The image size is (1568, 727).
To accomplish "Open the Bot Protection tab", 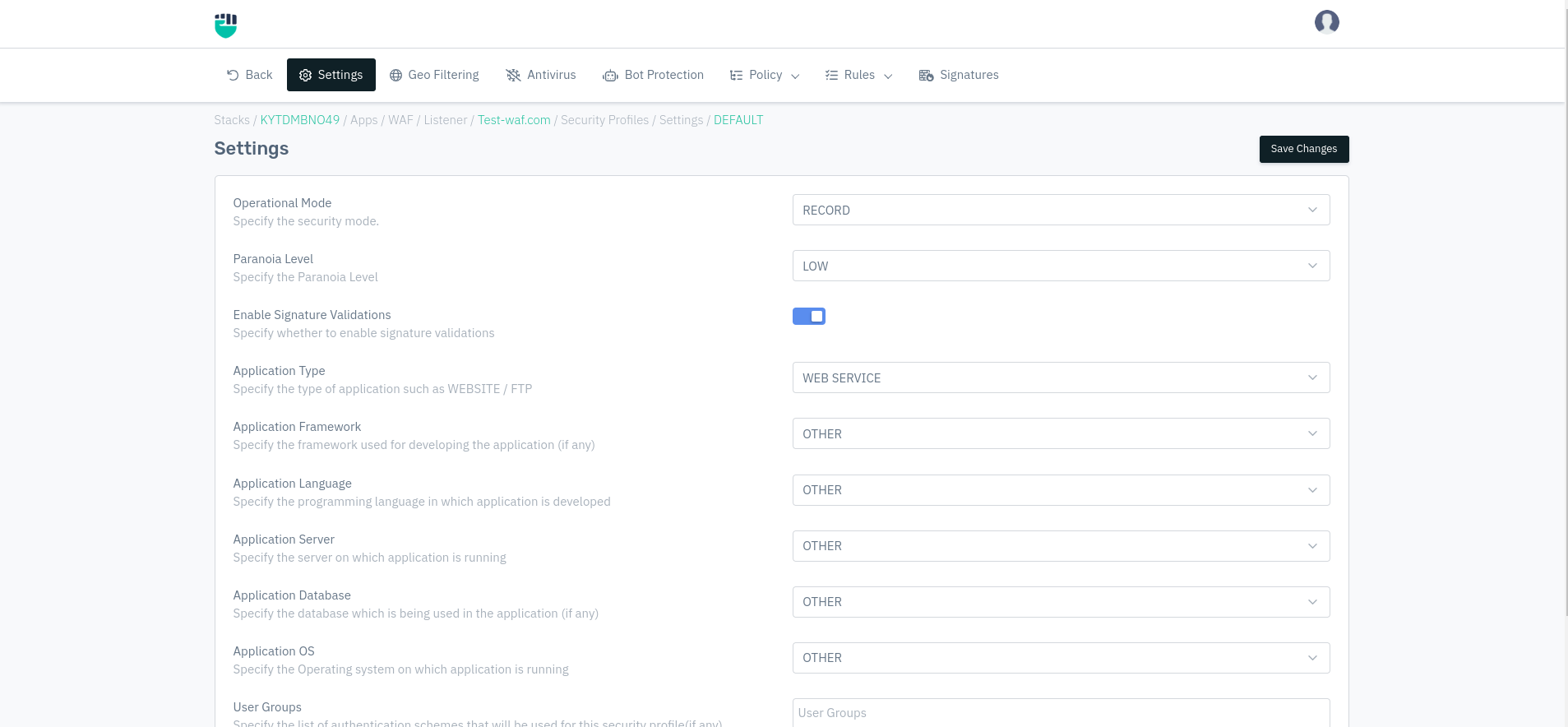I will tap(654, 75).
